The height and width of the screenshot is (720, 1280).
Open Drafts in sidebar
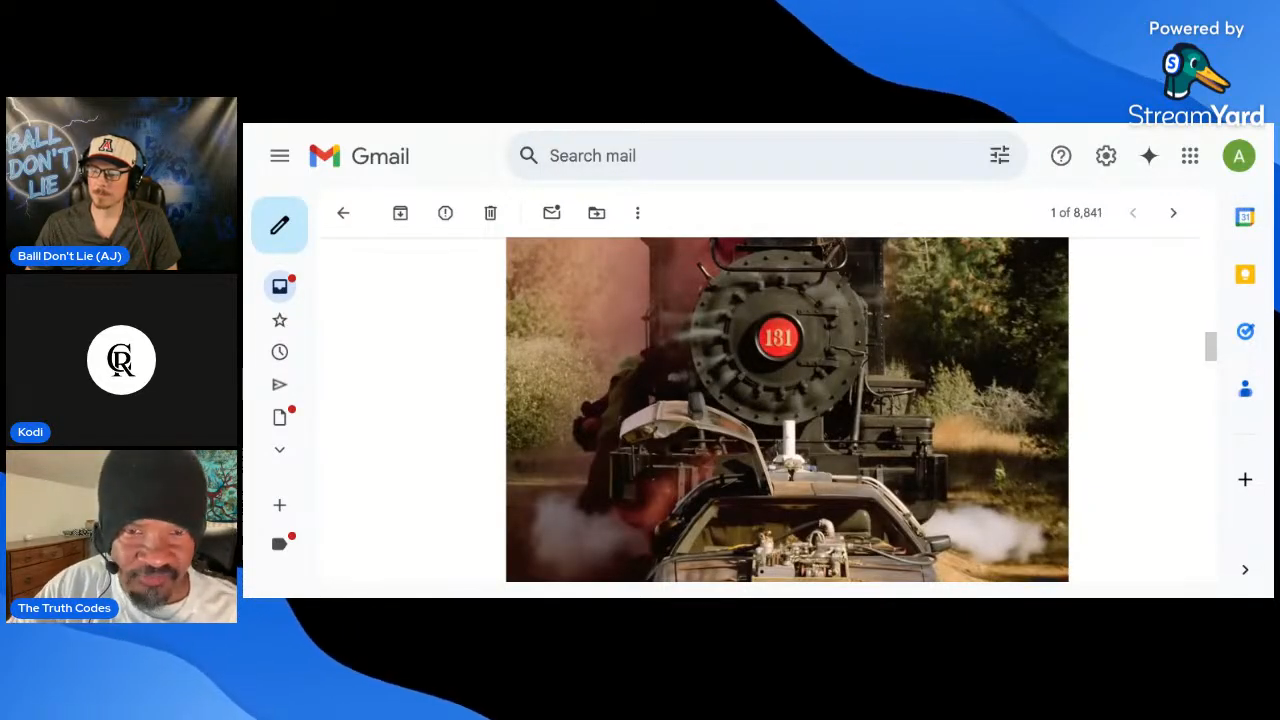pos(280,417)
